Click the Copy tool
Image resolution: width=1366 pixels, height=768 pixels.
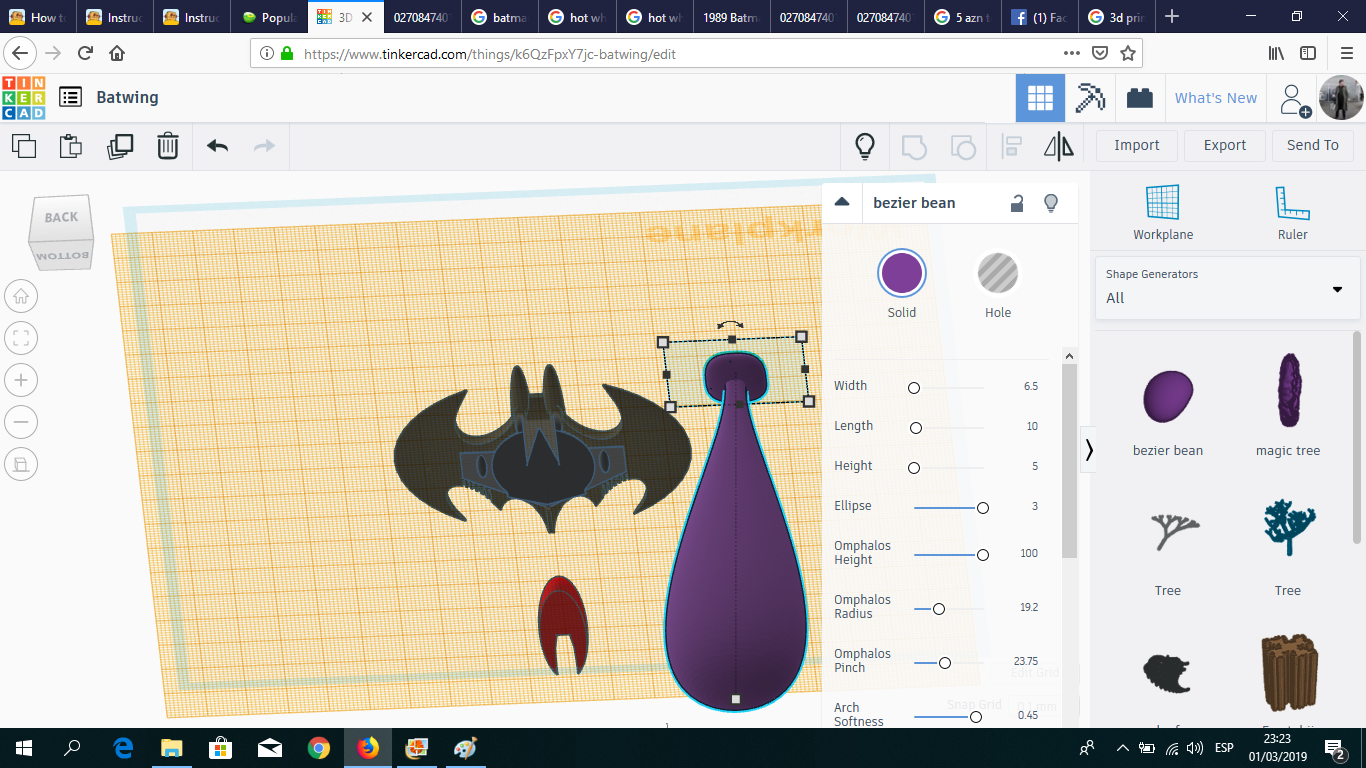point(24,146)
